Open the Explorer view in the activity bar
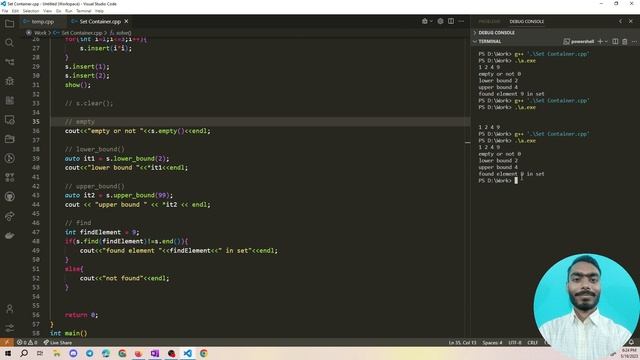 coord(9,24)
